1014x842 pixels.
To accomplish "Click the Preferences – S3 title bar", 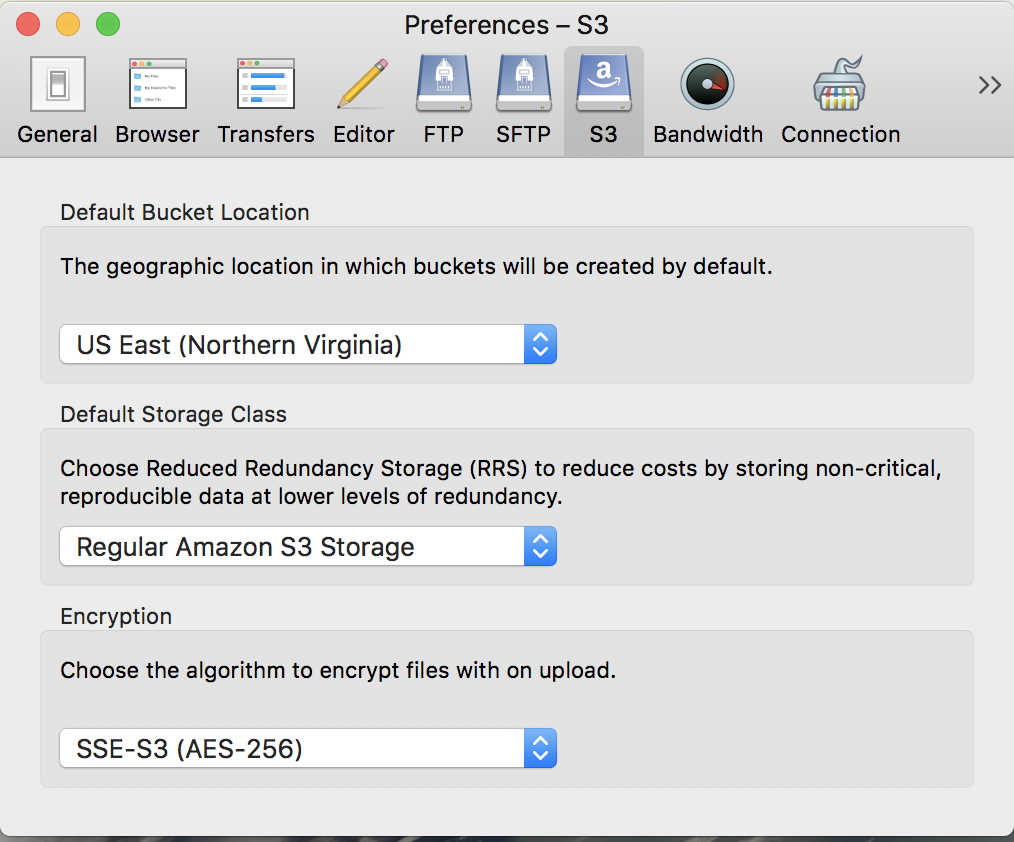I will 506,24.
